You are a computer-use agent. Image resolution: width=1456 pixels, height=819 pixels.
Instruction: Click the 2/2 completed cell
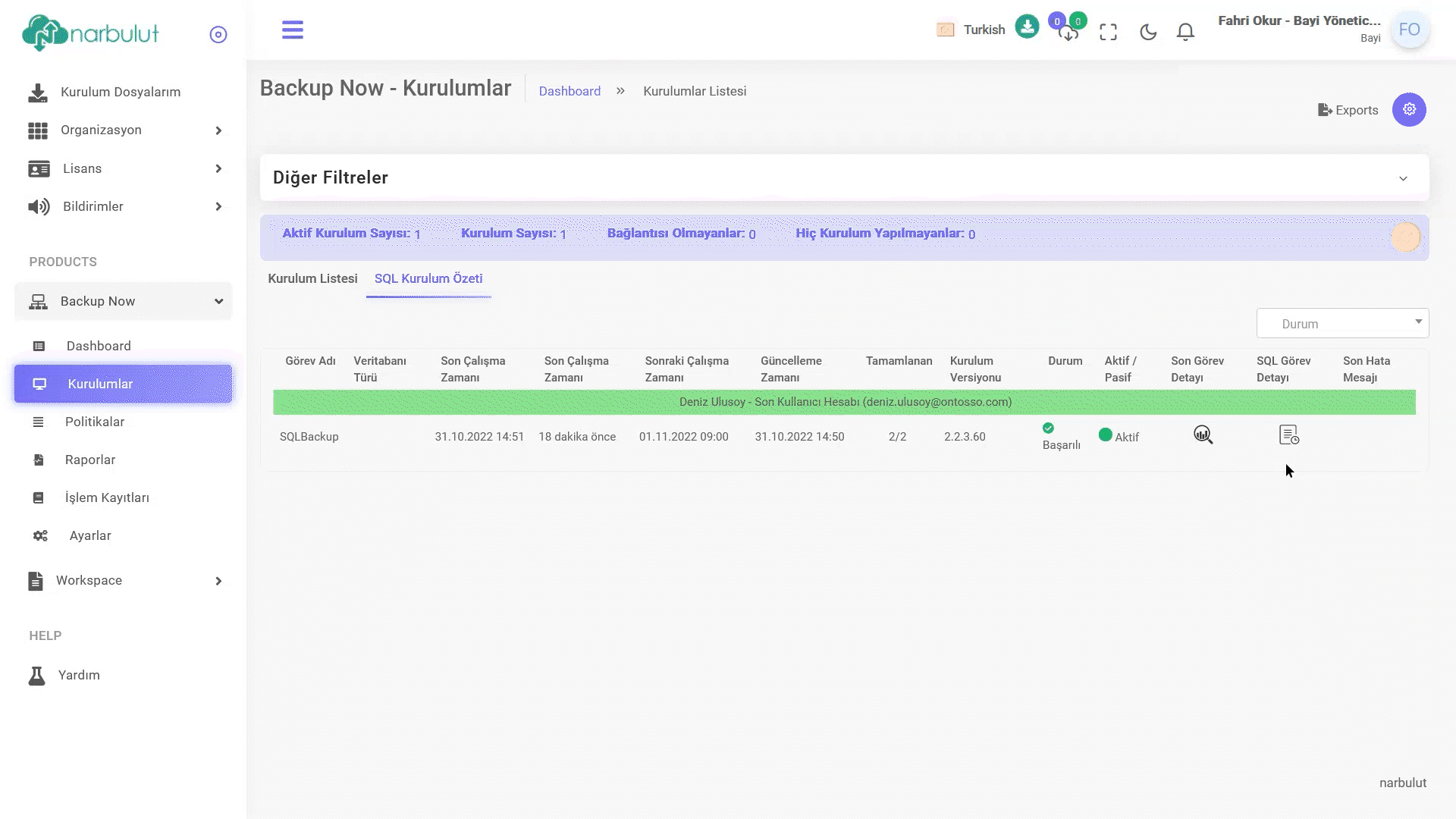897,437
